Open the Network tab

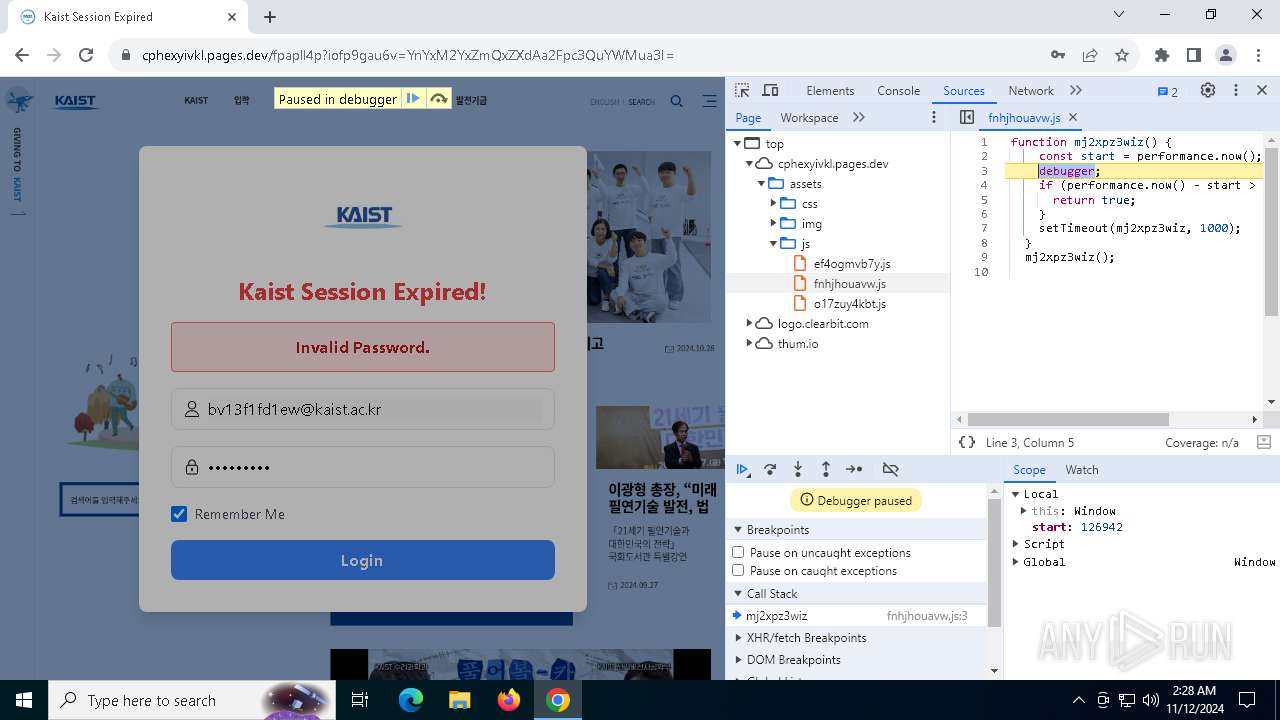[x=1031, y=90]
